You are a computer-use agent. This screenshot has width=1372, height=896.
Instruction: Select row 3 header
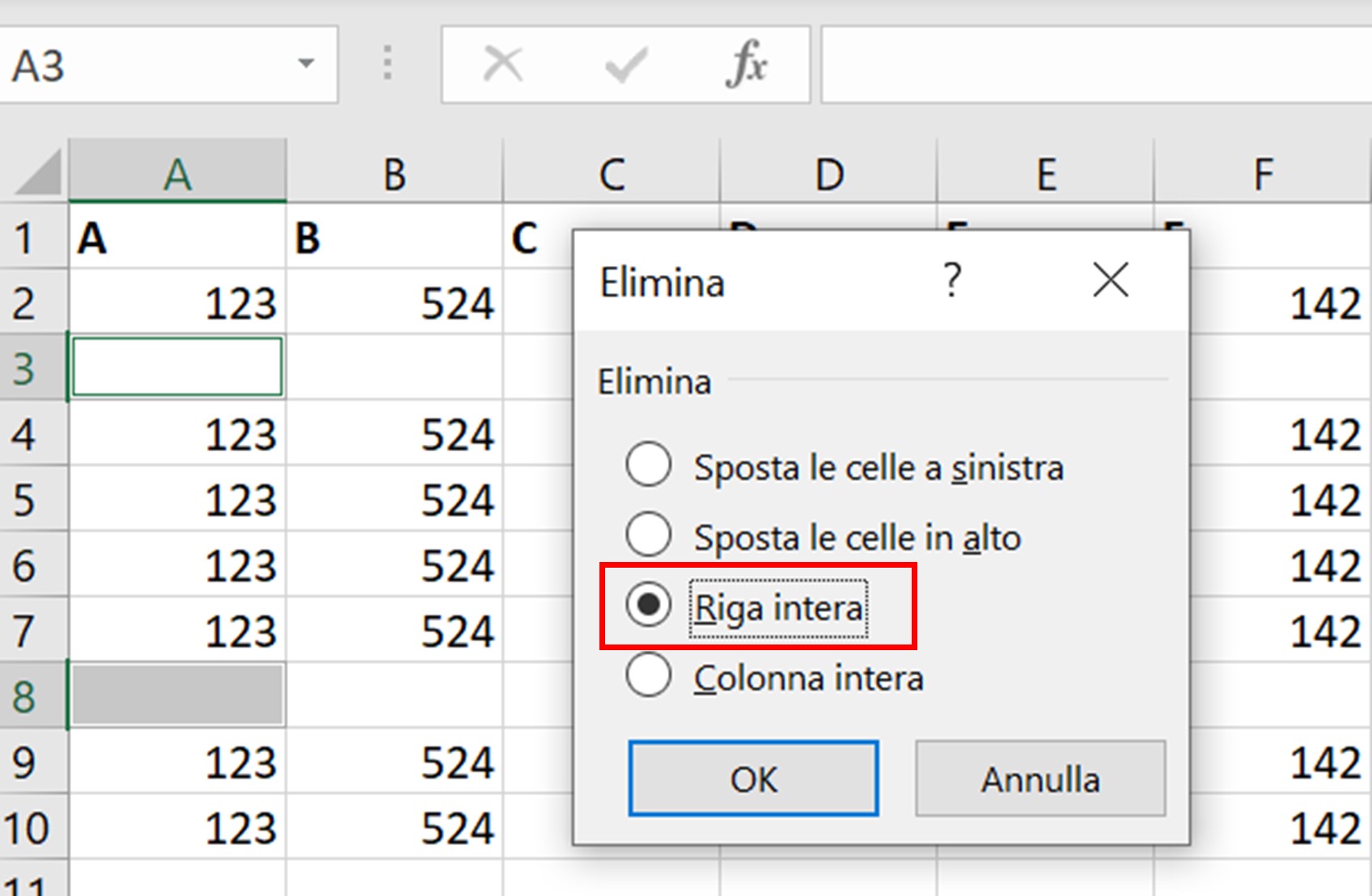coord(33,367)
